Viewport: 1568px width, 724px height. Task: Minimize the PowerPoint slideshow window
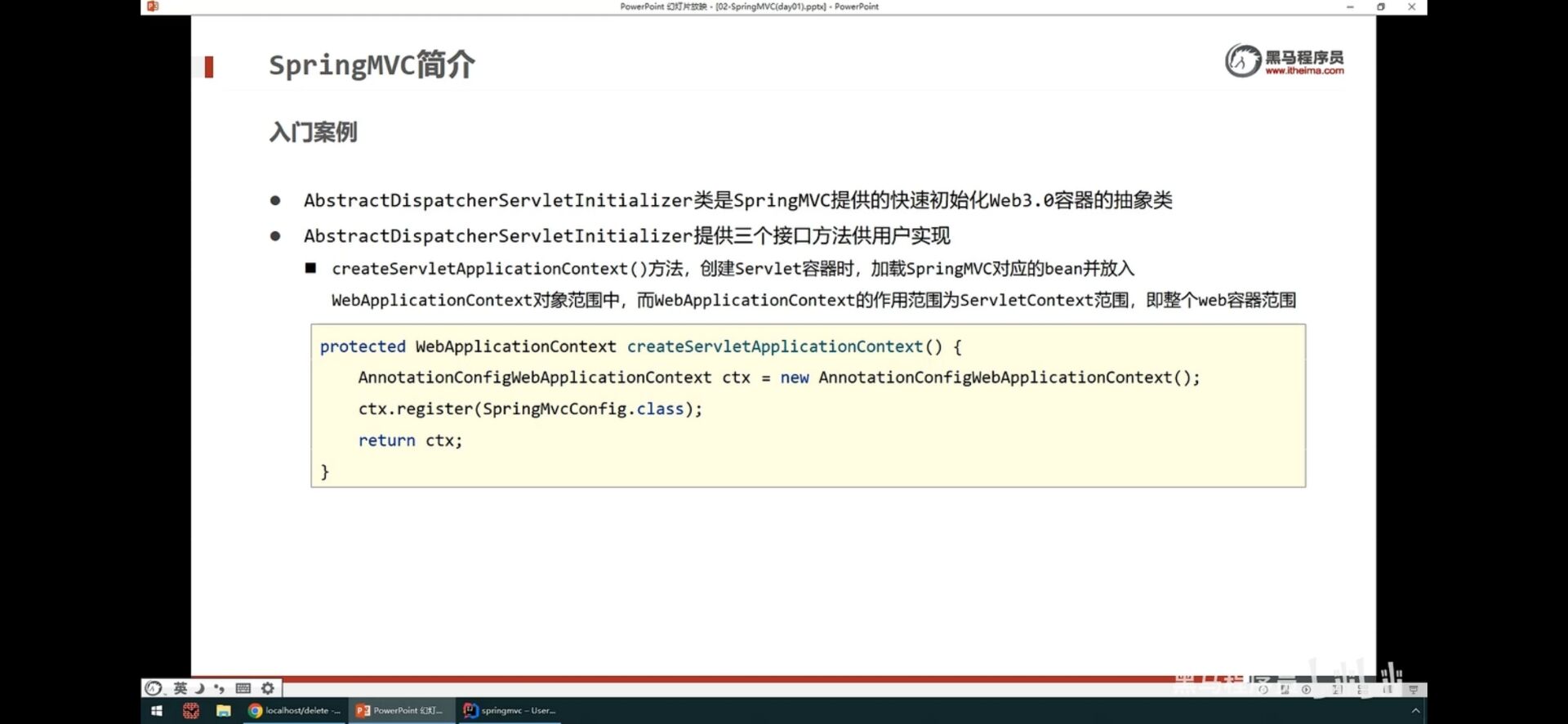pos(1350,7)
